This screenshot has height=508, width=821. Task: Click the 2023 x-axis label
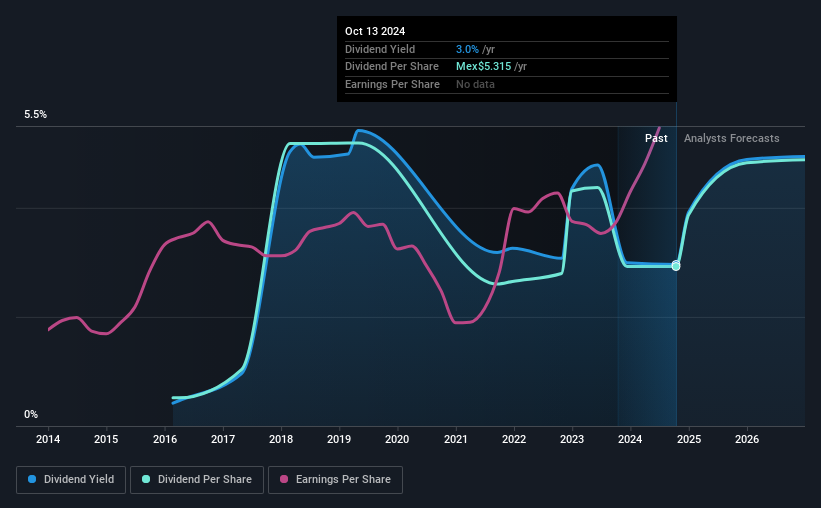pyautogui.click(x=572, y=439)
